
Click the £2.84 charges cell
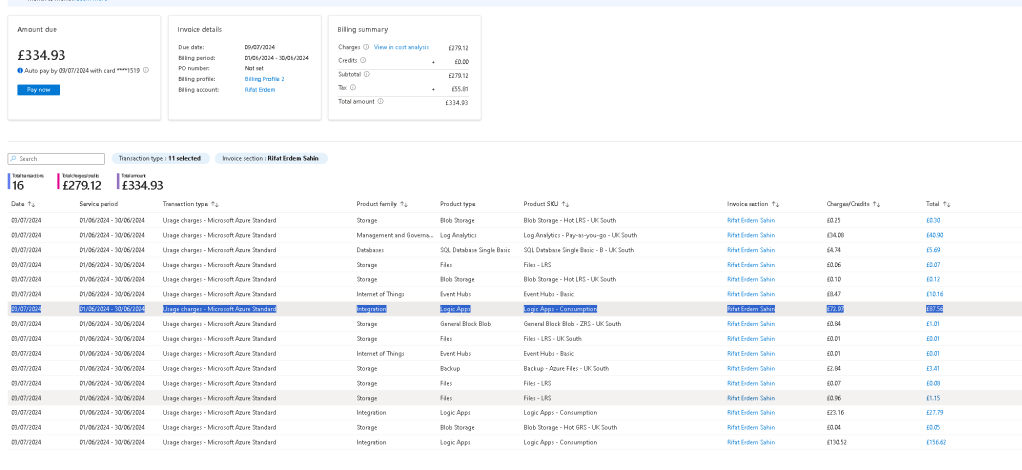click(x=834, y=368)
